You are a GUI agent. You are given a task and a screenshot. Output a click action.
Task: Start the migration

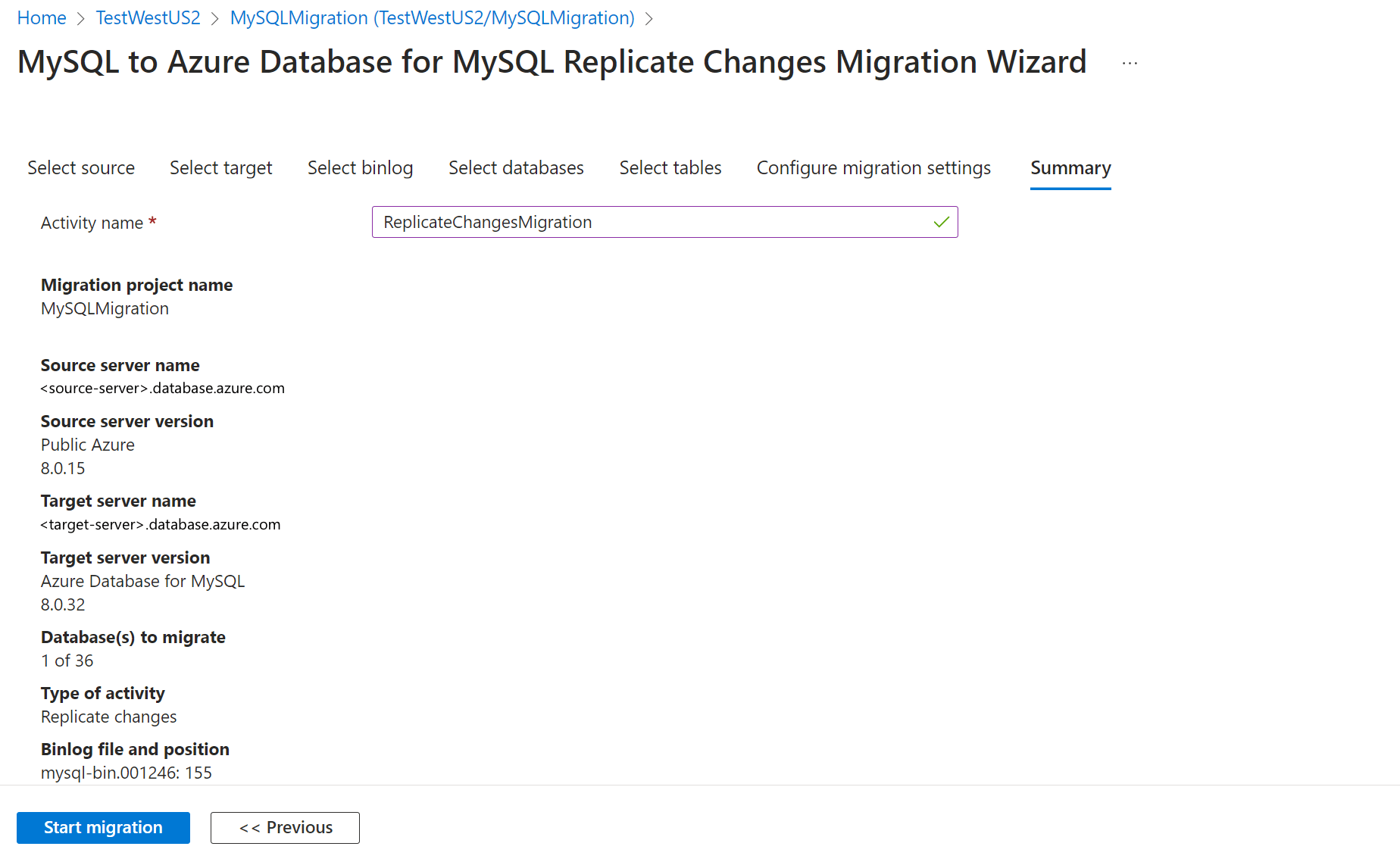click(103, 828)
